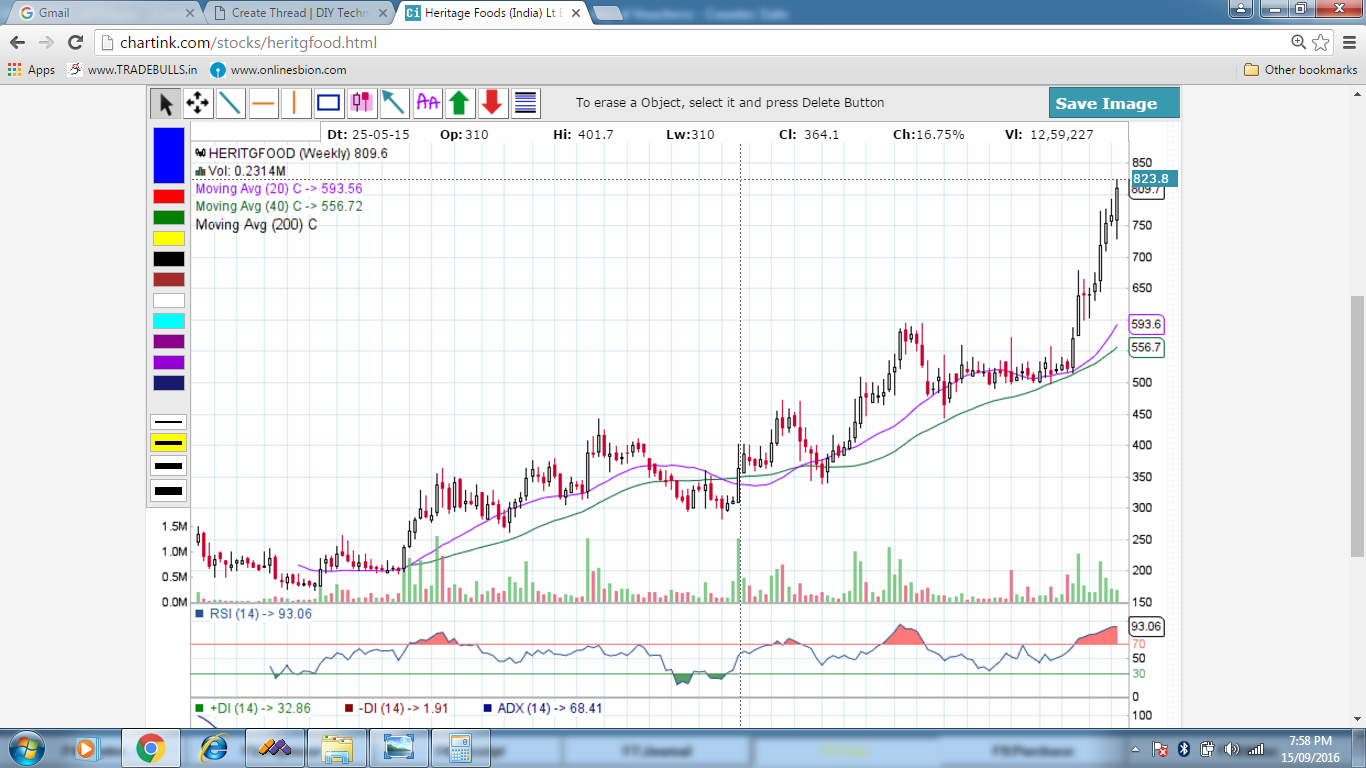Click the +DI (14) indicator label
This screenshot has width=1366, height=768.
253,708
